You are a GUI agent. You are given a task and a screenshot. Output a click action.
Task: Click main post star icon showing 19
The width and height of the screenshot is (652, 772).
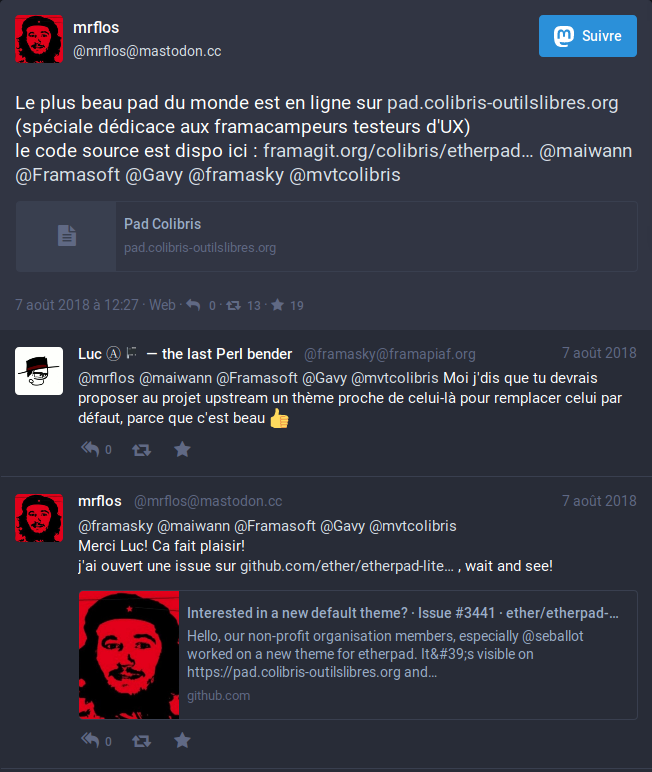pos(278,305)
